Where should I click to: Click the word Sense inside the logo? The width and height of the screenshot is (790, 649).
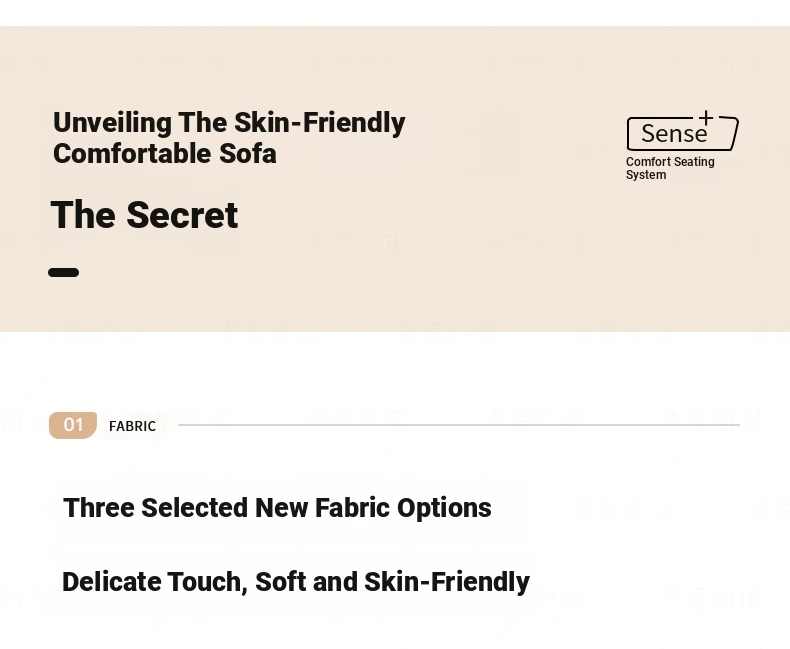(674, 134)
